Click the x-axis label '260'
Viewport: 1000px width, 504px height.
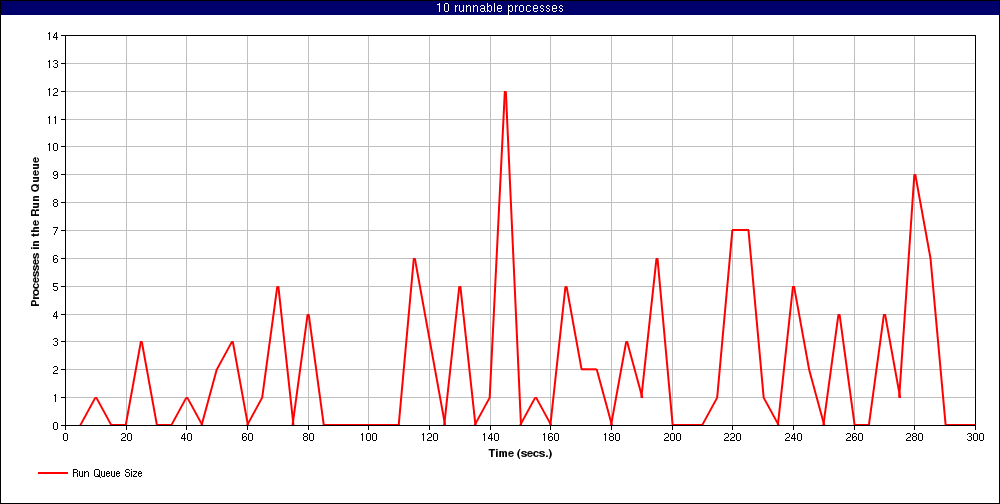click(854, 437)
